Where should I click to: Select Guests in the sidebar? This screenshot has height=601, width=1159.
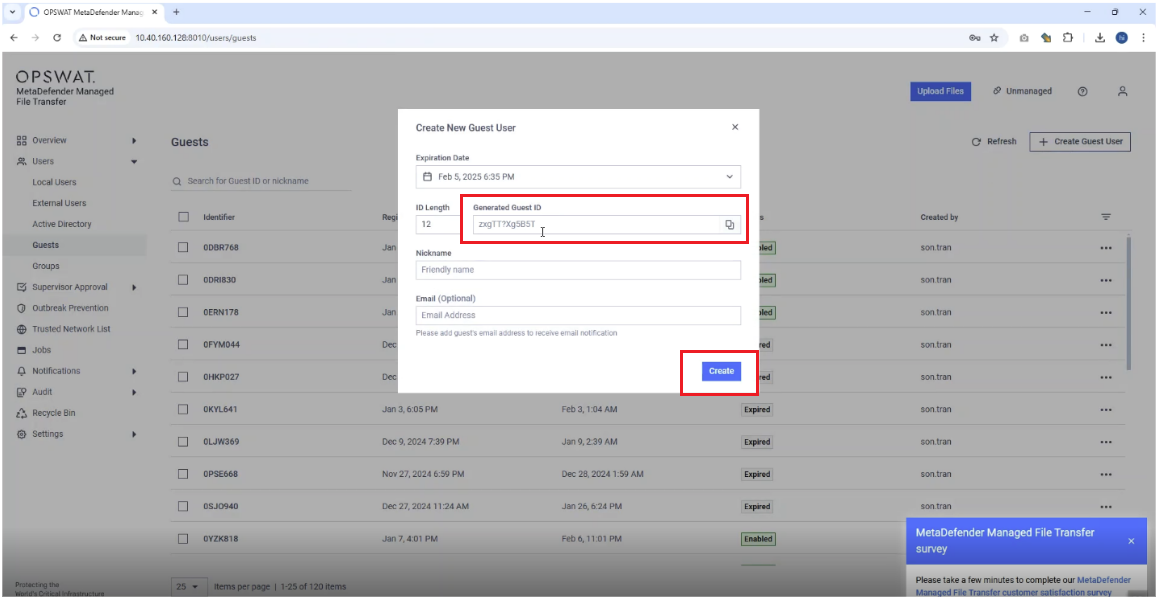tap(45, 245)
